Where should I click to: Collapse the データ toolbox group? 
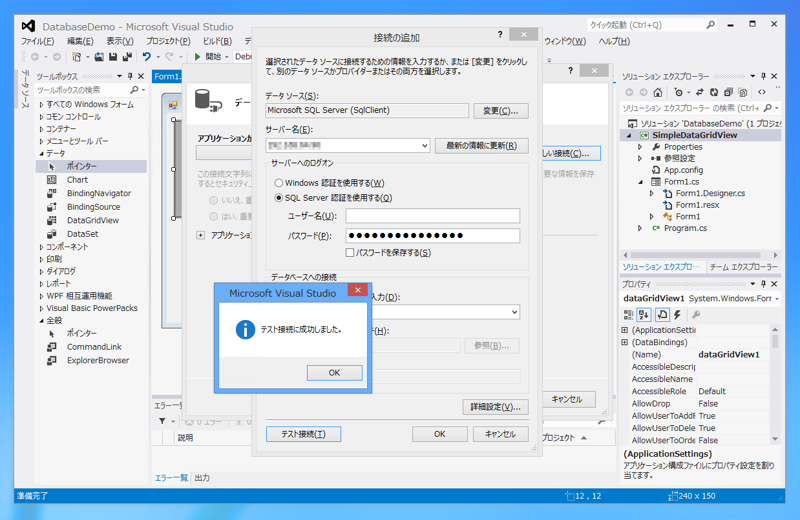(x=41, y=154)
